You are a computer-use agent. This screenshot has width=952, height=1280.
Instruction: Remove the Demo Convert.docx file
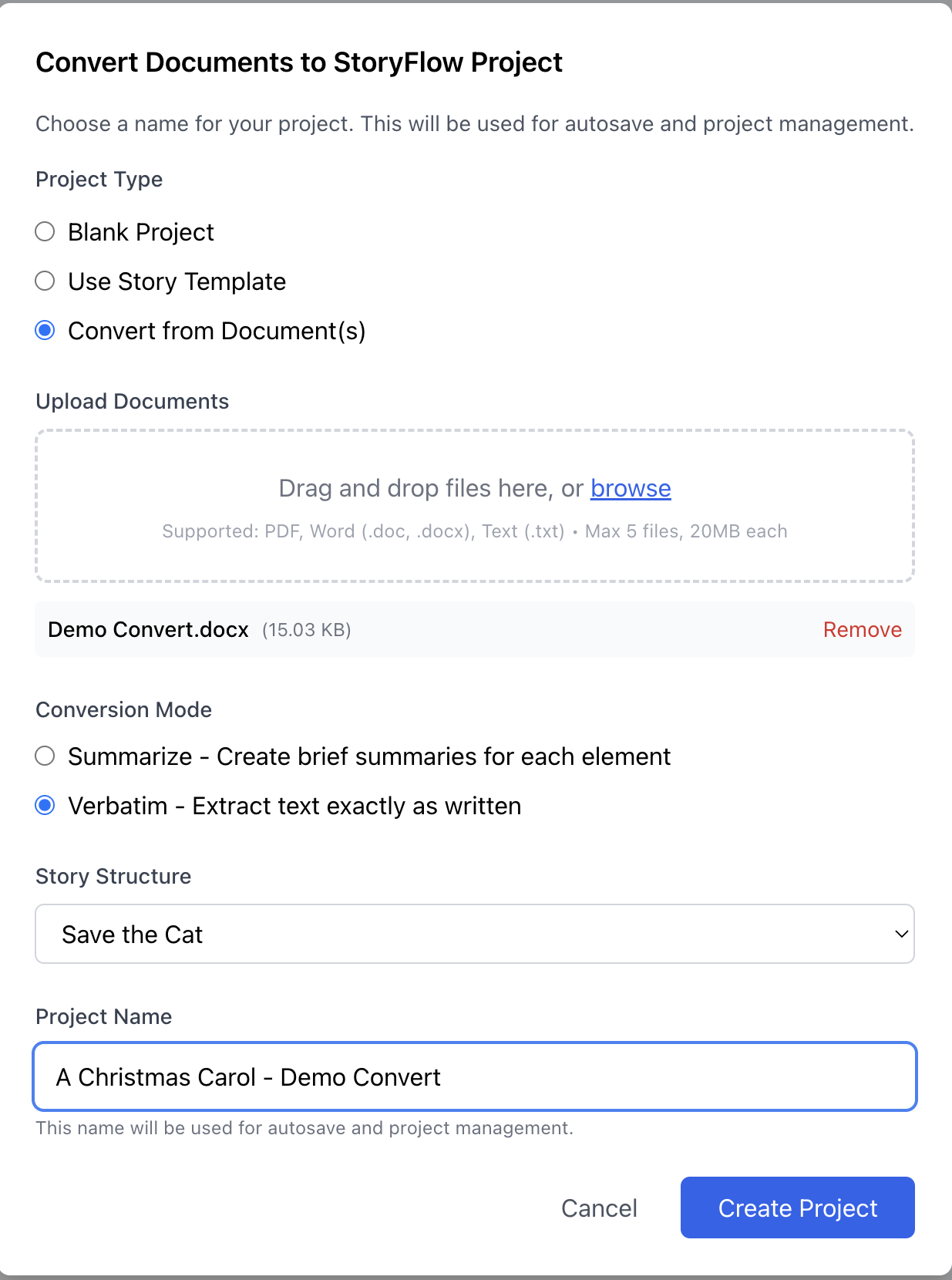click(862, 629)
